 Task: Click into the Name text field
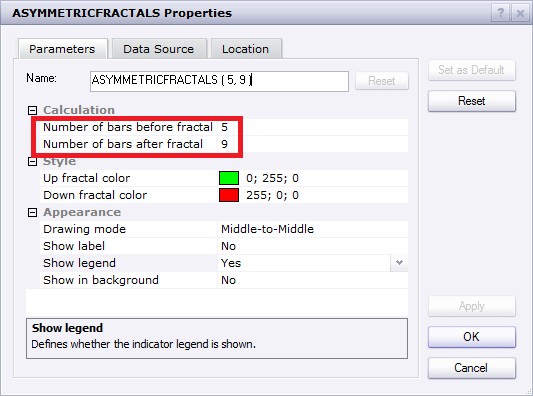[219, 81]
